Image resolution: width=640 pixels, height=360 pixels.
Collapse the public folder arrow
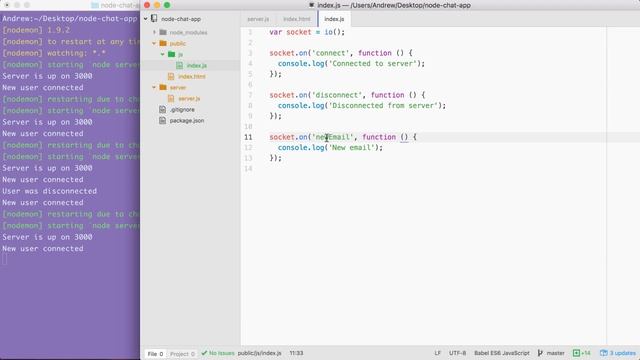(154, 43)
